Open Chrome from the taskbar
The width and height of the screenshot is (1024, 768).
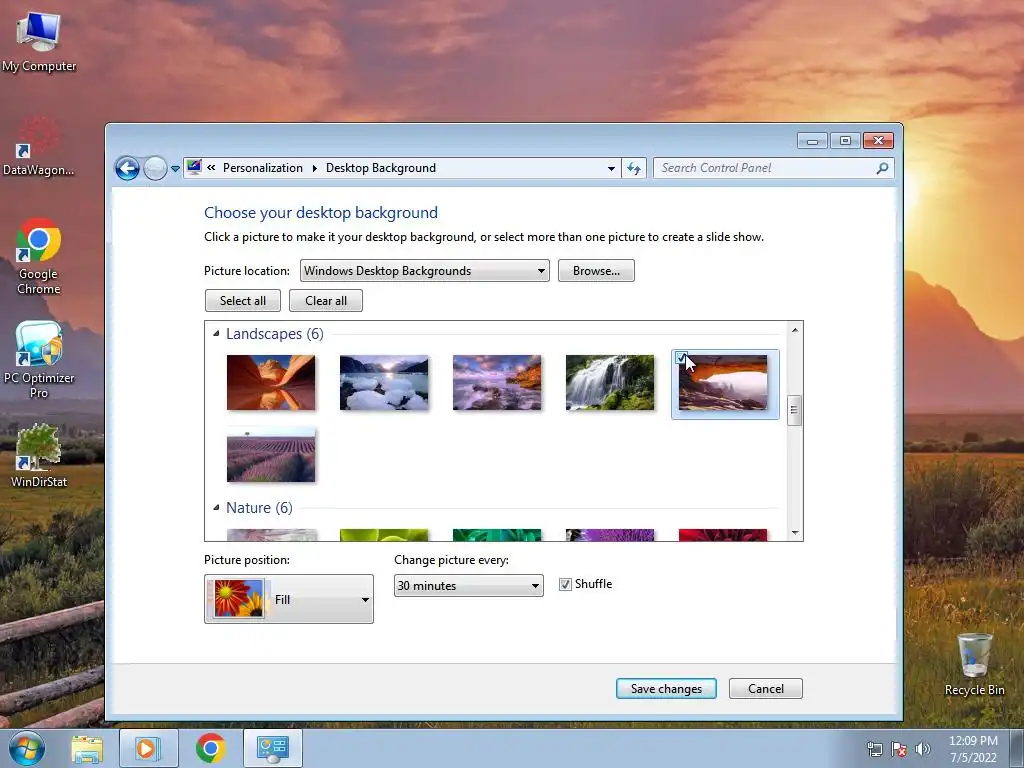pyautogui.click(x=210, y=748)
